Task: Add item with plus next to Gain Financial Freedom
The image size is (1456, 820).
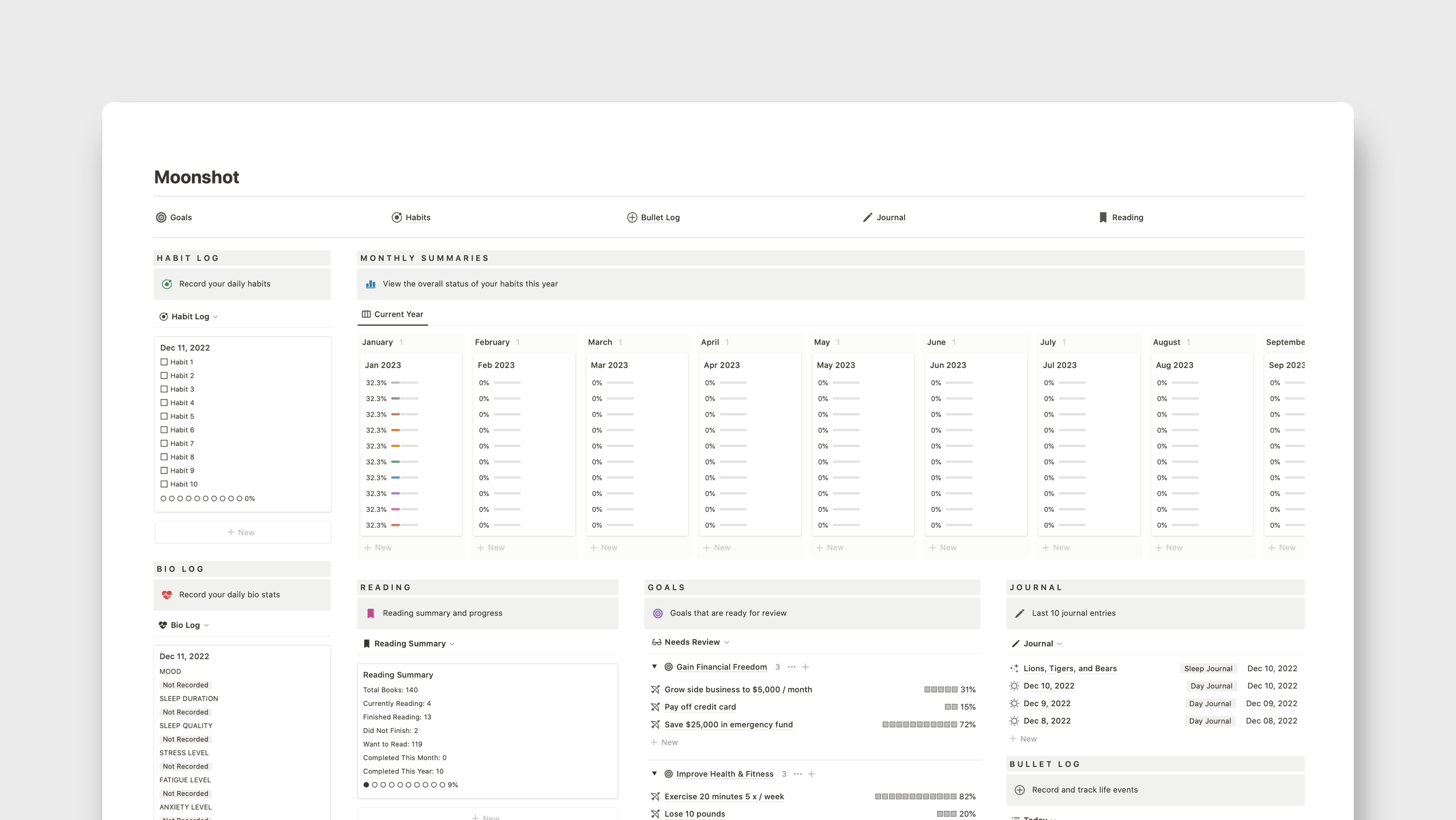Action: tap(805, 667)
